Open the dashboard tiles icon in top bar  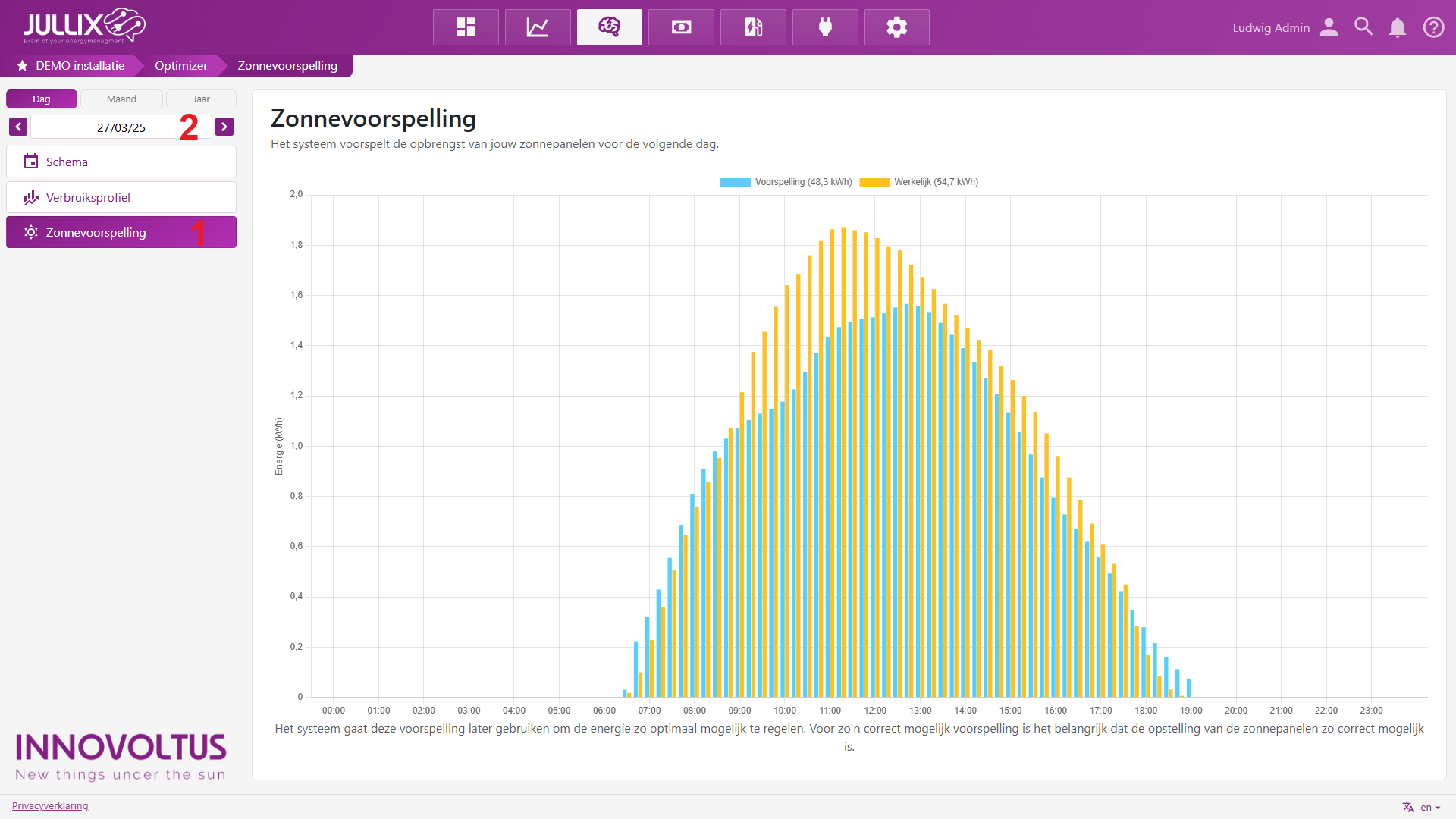(466, 27)
